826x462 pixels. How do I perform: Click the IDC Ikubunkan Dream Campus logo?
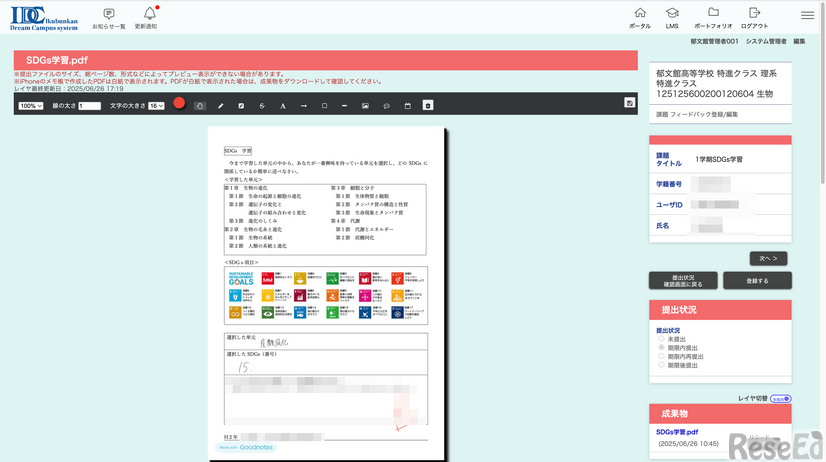coord(44,19)
